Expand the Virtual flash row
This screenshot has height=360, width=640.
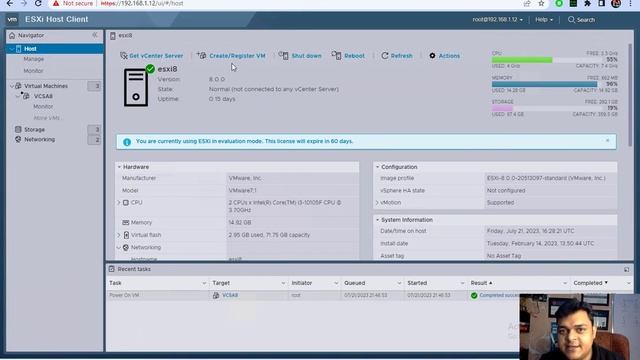coord(119,235)
